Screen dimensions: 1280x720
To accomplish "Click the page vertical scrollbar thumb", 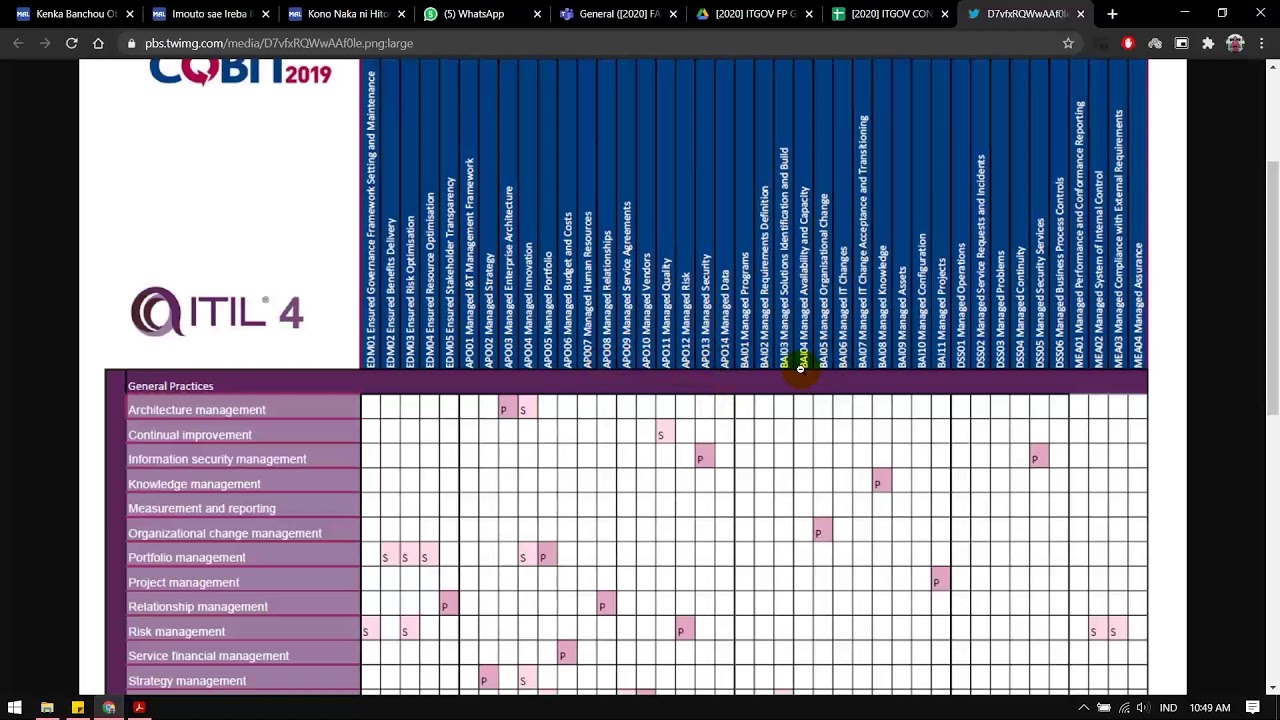I will click(x=1272, y=290).
